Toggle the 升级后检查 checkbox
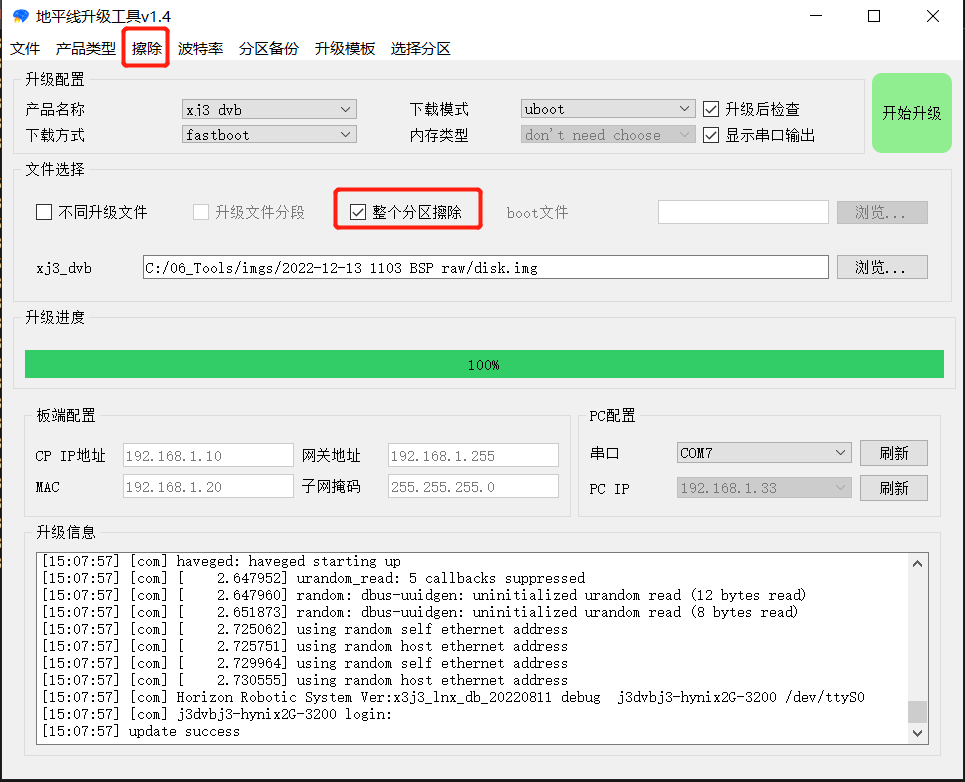965x782 pixels. point(711,109)
